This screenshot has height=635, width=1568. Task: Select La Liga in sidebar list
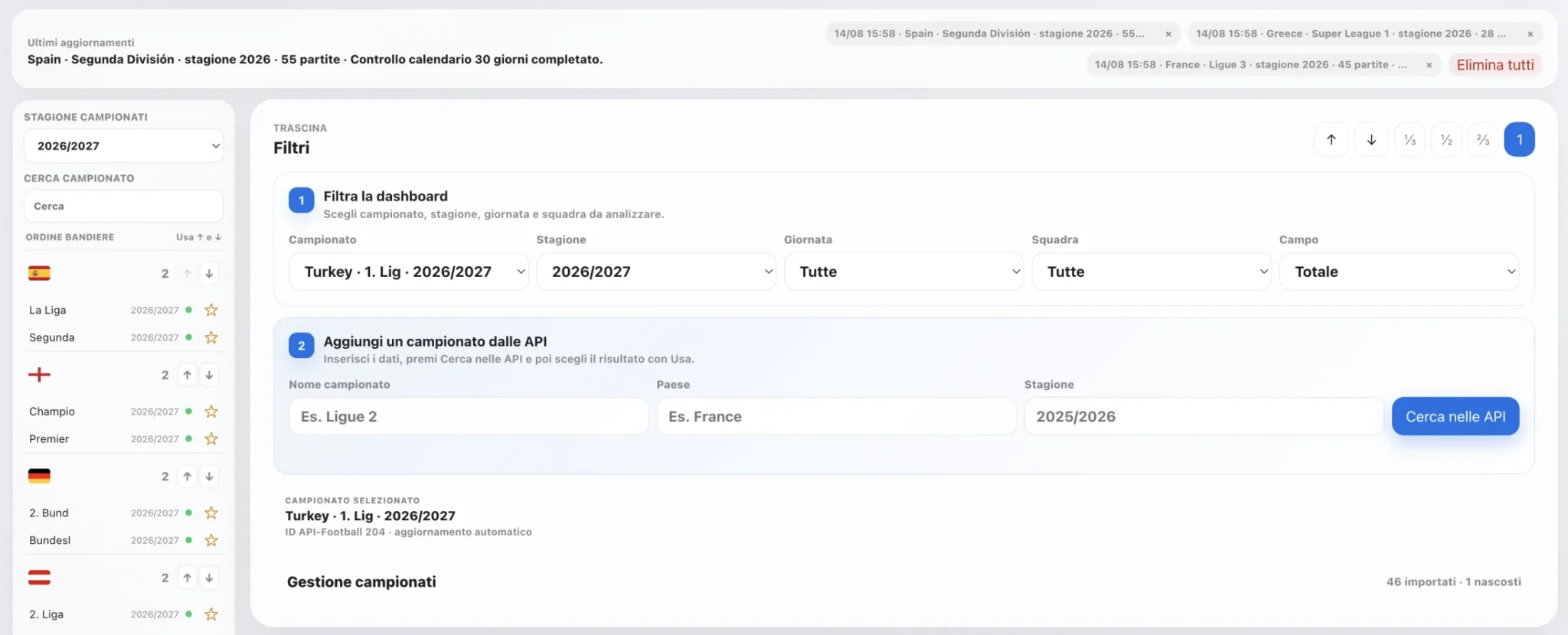pos(47,310)
